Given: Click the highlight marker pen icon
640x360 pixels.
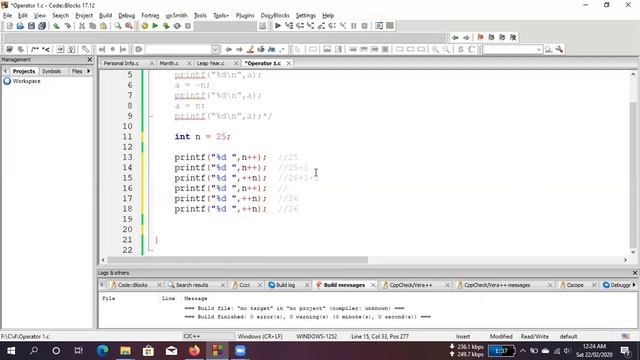Looking at the screenshot, I should pos(250,49).
